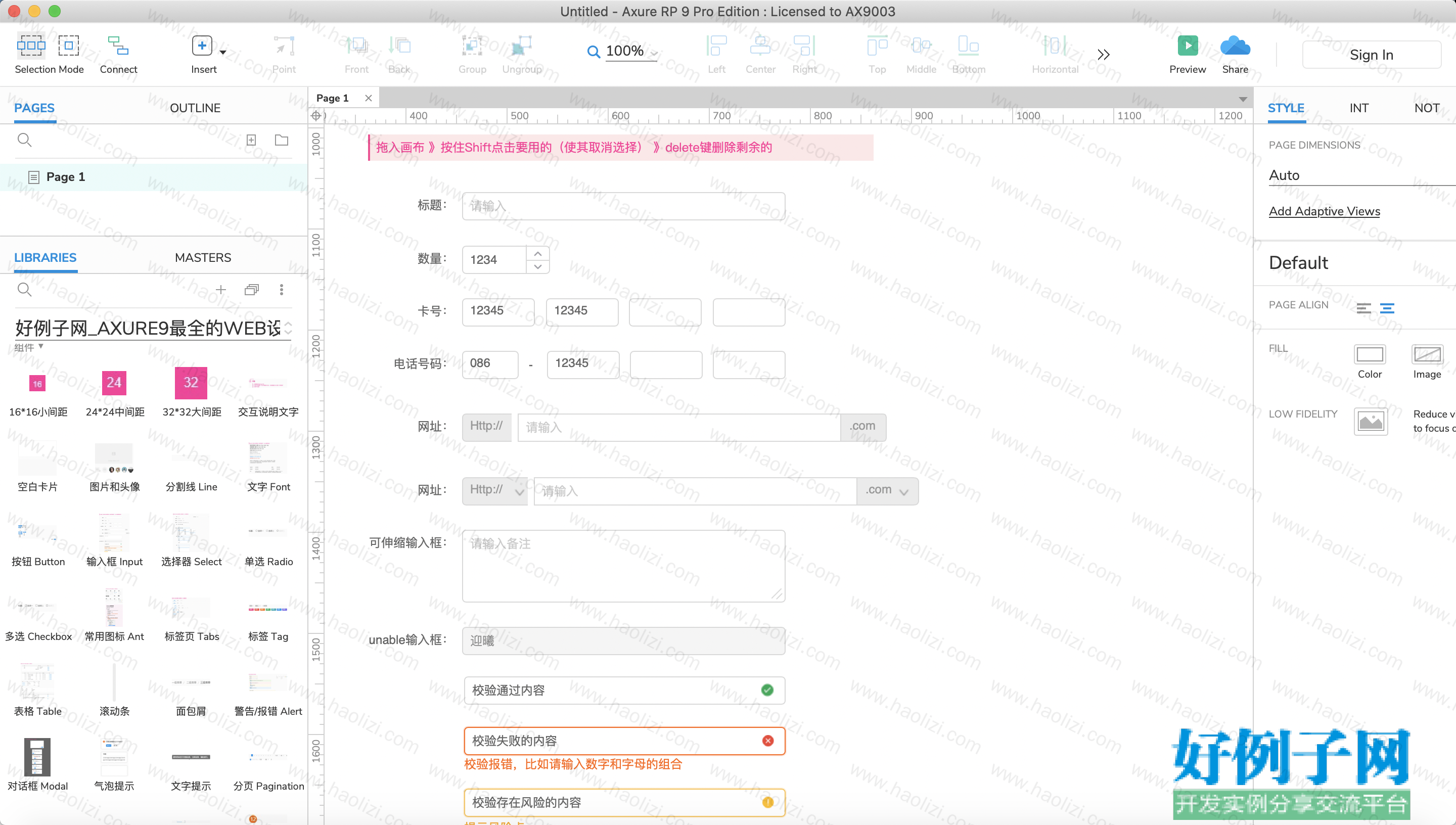1456x825 pixels.
Task: Switch to the MASTERS tab
Action: tap(203, 257)
